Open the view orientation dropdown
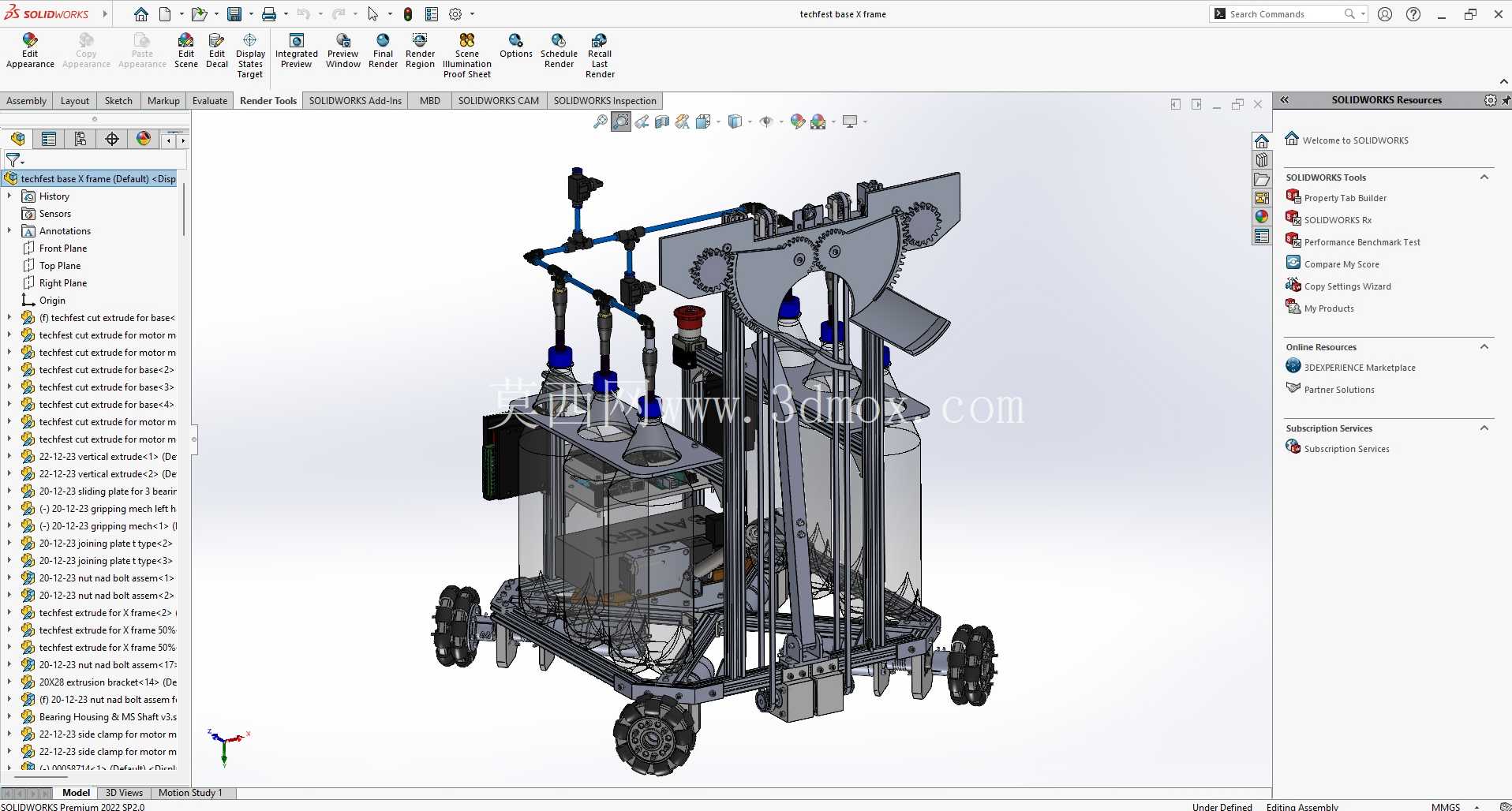The width and height of the screenshot is (1512, 811). [718, 121]
